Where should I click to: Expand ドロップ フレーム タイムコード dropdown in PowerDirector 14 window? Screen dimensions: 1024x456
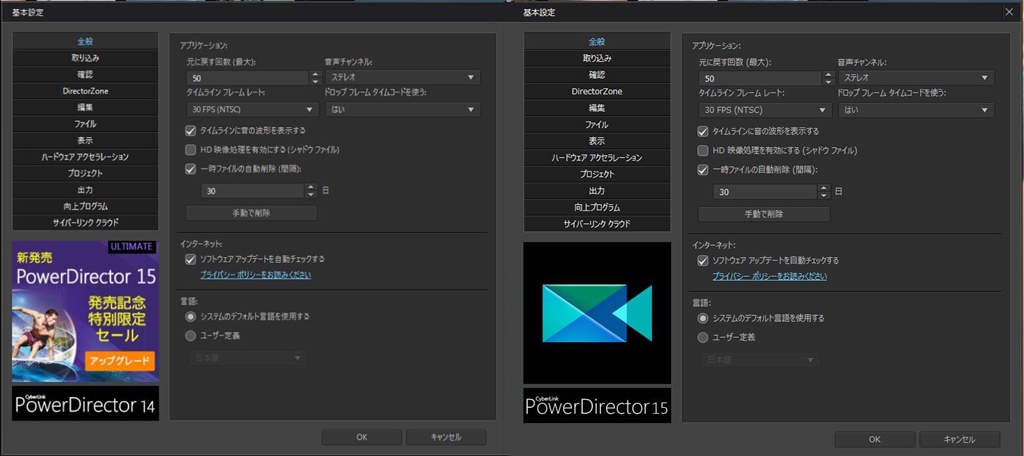point(402,110)
